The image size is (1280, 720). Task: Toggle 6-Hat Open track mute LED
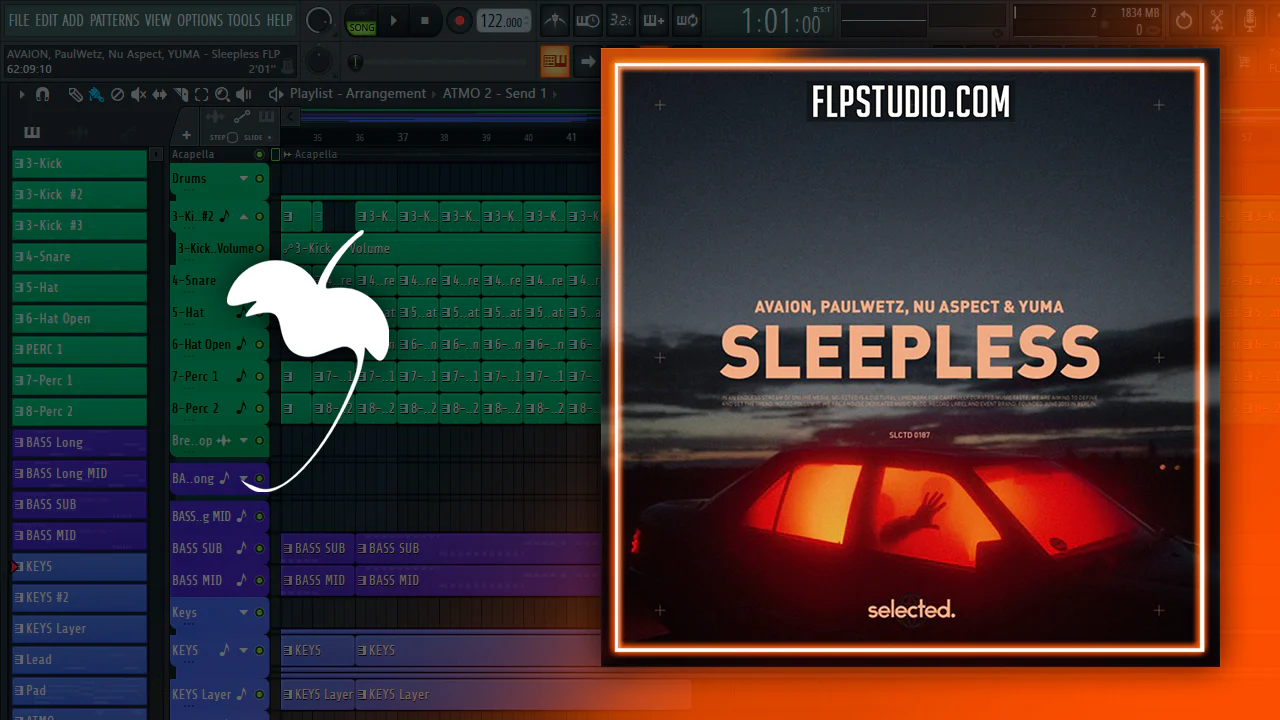click(x=260, y=344)
